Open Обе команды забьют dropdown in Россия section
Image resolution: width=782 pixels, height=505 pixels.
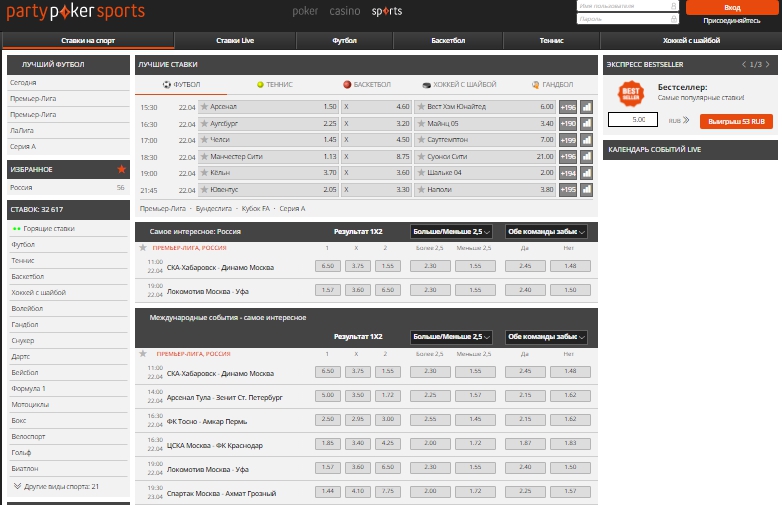[546, 232]
